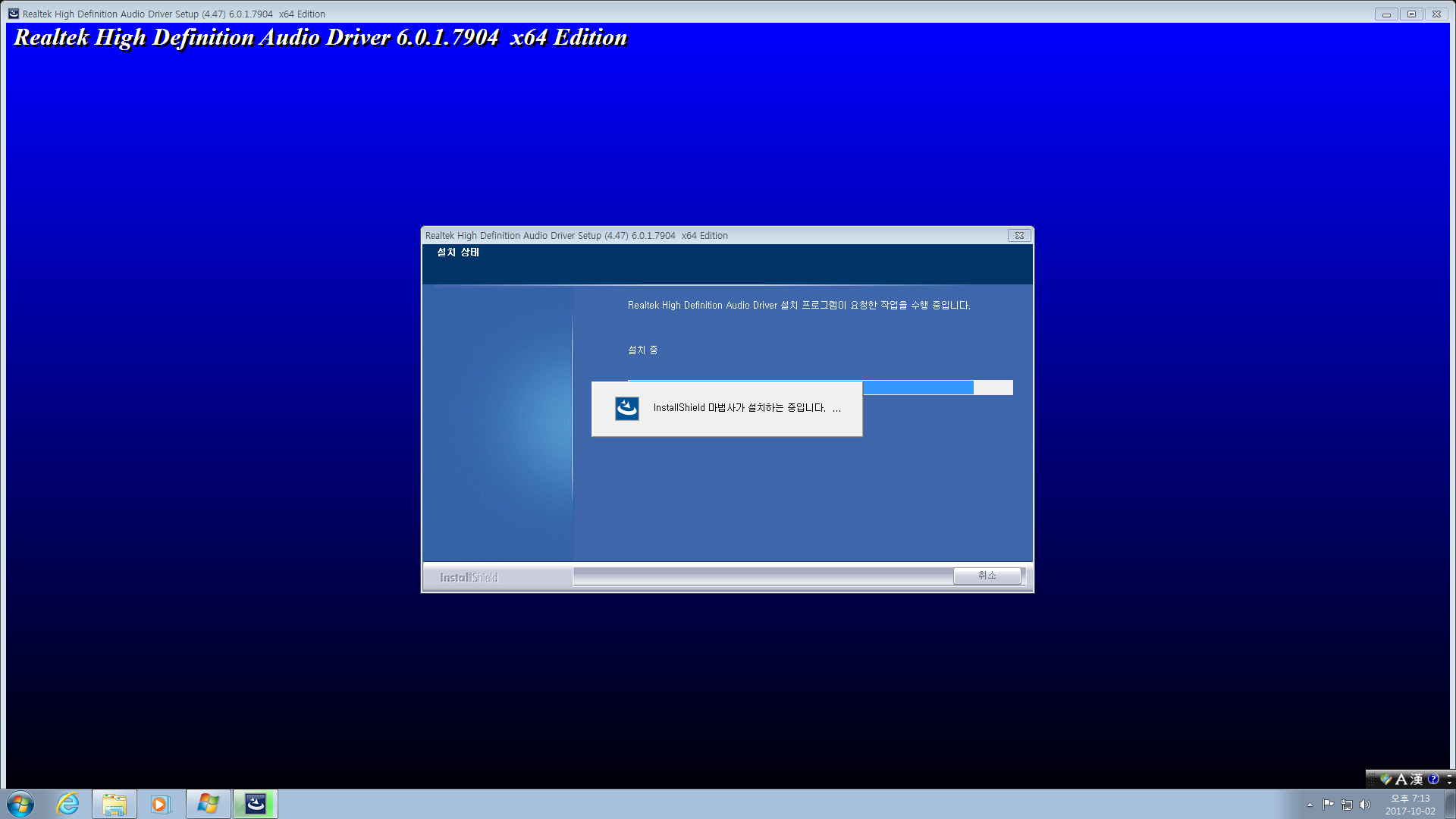
Task: Click the setup icon in main title bar
Action: point(13,14)
